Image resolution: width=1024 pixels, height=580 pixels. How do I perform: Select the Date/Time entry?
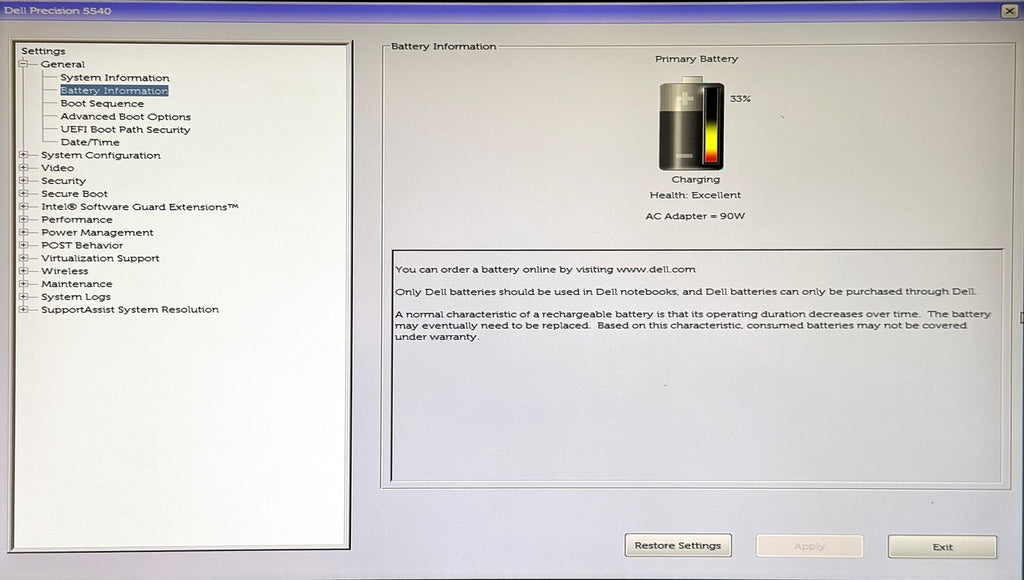point(90,142)
